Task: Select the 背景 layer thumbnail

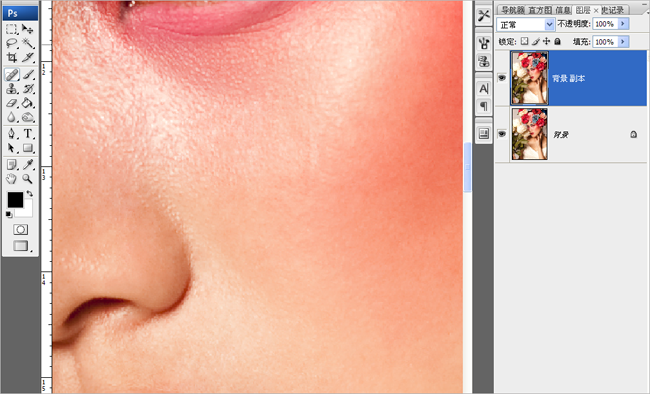Action: pyautogui.click(x=529, y=134)
